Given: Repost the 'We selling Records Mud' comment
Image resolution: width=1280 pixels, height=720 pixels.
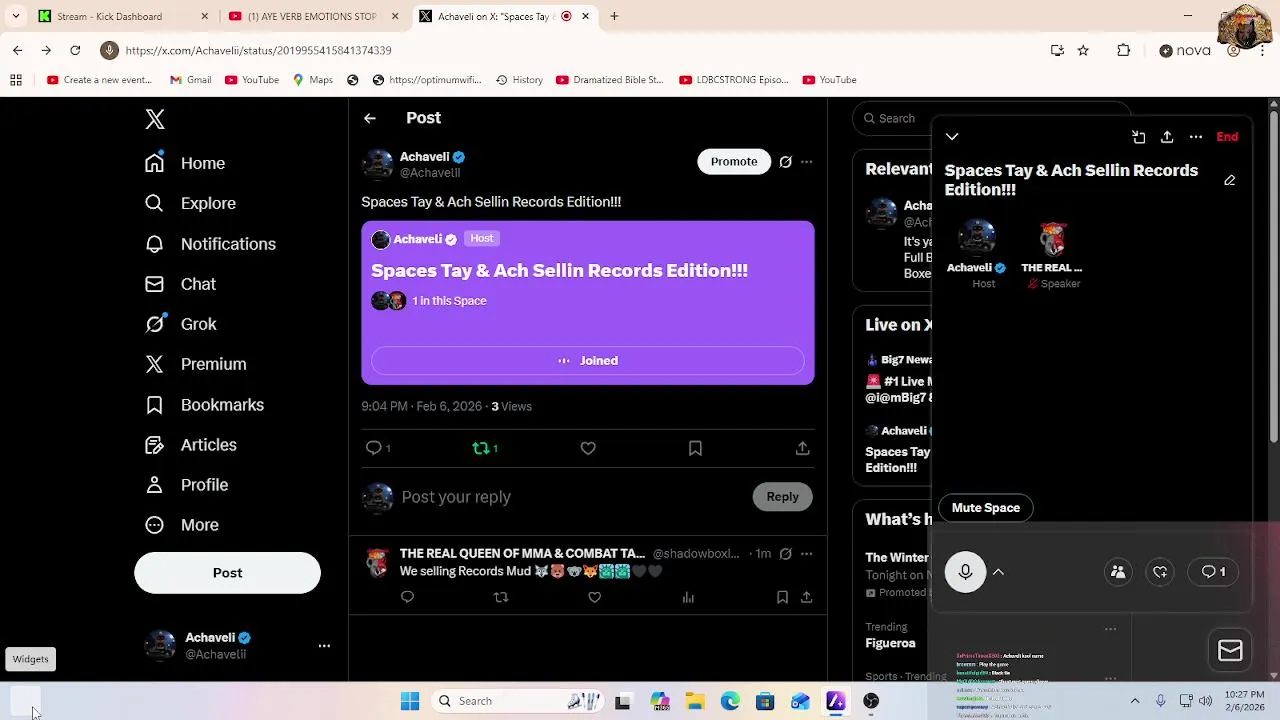Looking at the screenshot, I should click(501, 597).
